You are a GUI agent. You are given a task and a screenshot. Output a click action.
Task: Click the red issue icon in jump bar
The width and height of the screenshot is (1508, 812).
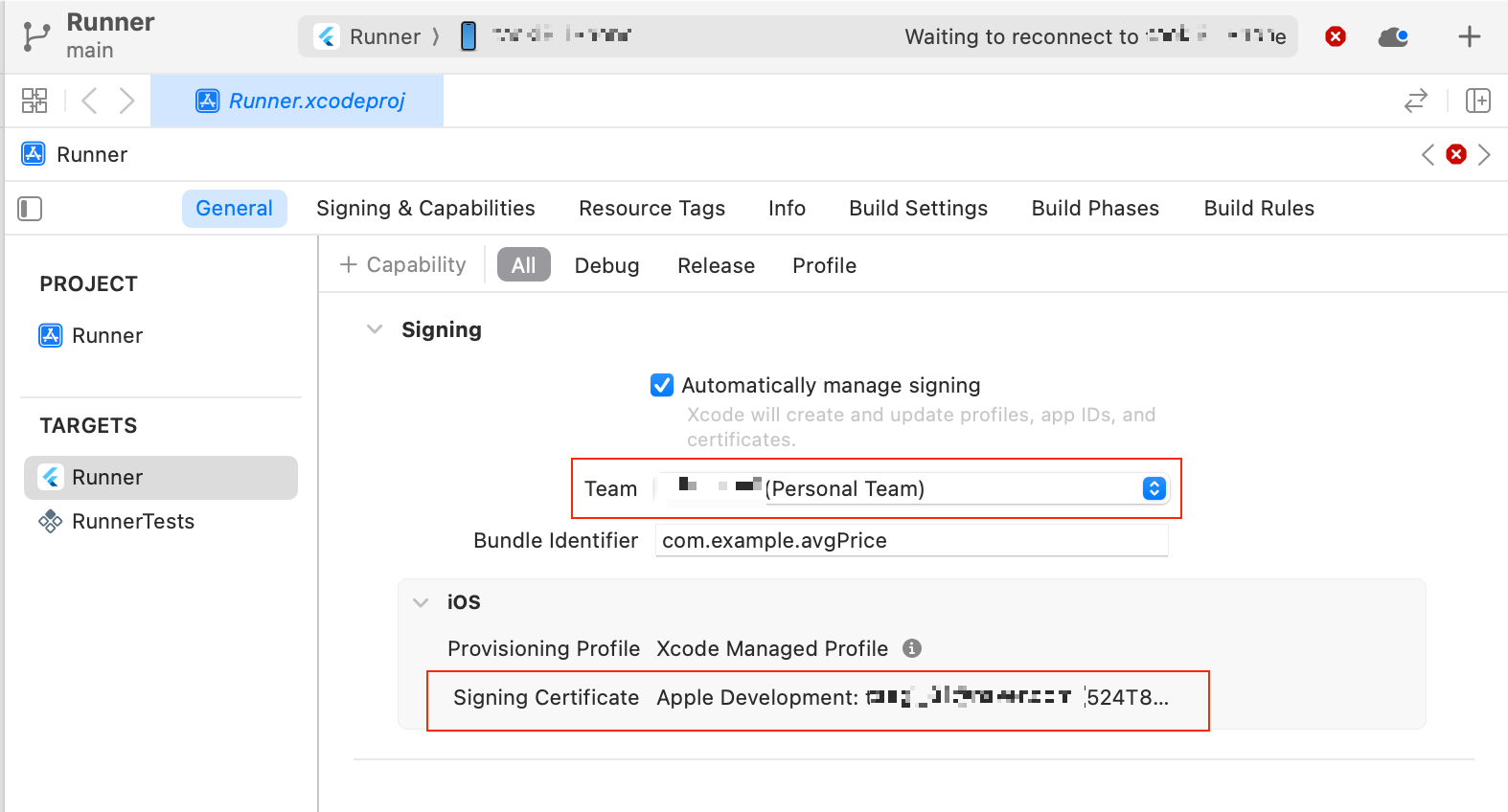click(x=1456, y=154)
